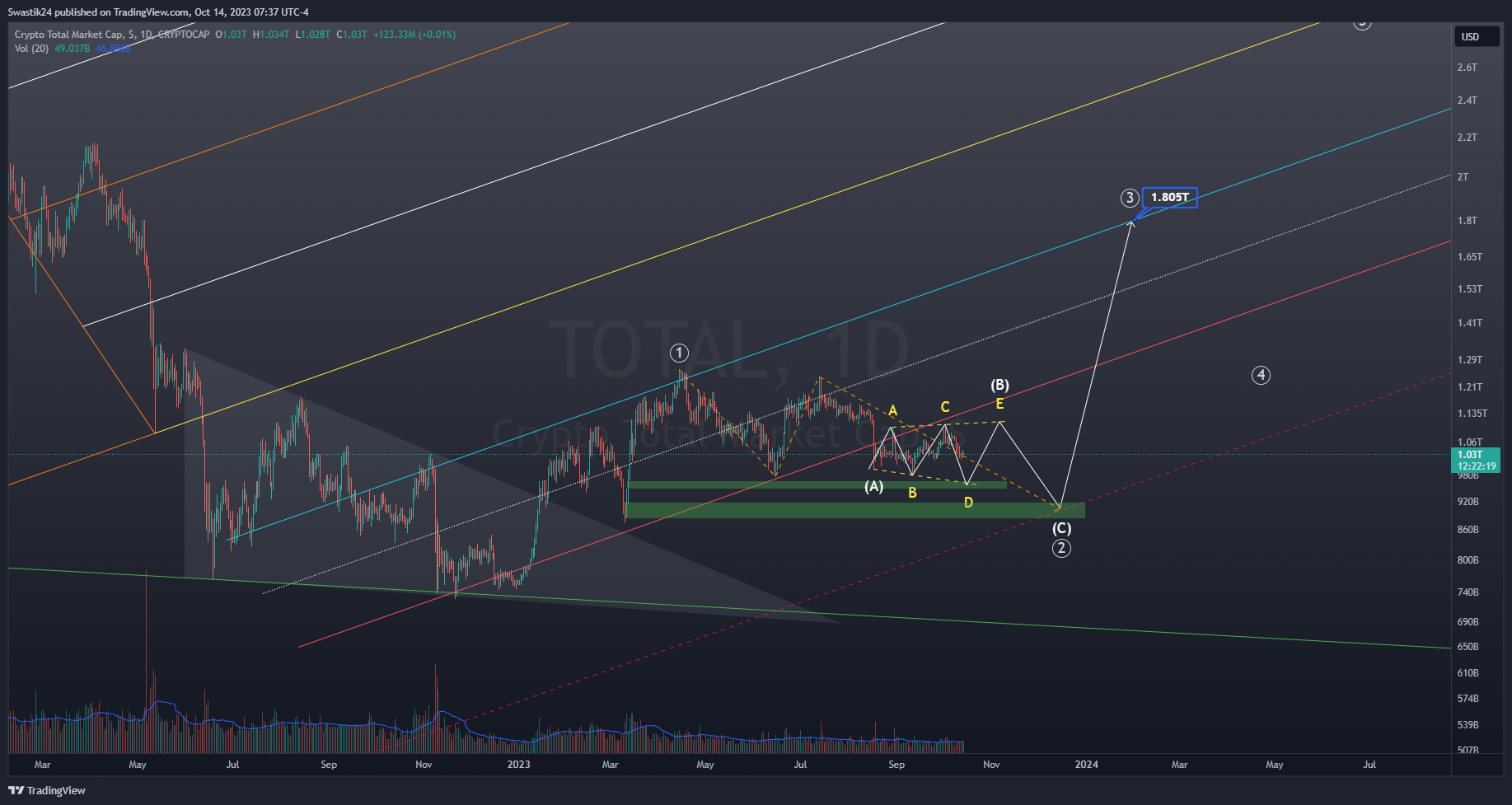
Task: Click the 'Crypto Total Market Cap' symbol title
Action: pos(69,35)
